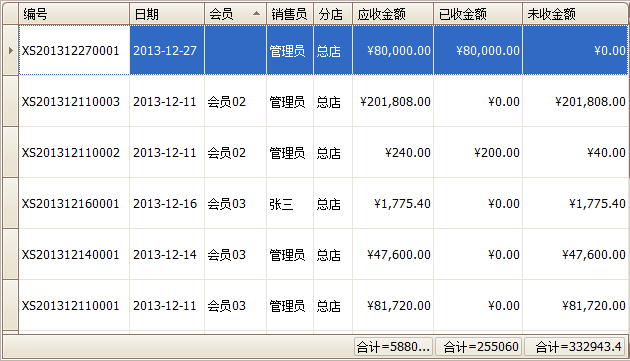Click the footer total 合计=255060
Image resolution: width=630 pixels, height=361 pixels.
pyautogui.click(x=478, y=347)
